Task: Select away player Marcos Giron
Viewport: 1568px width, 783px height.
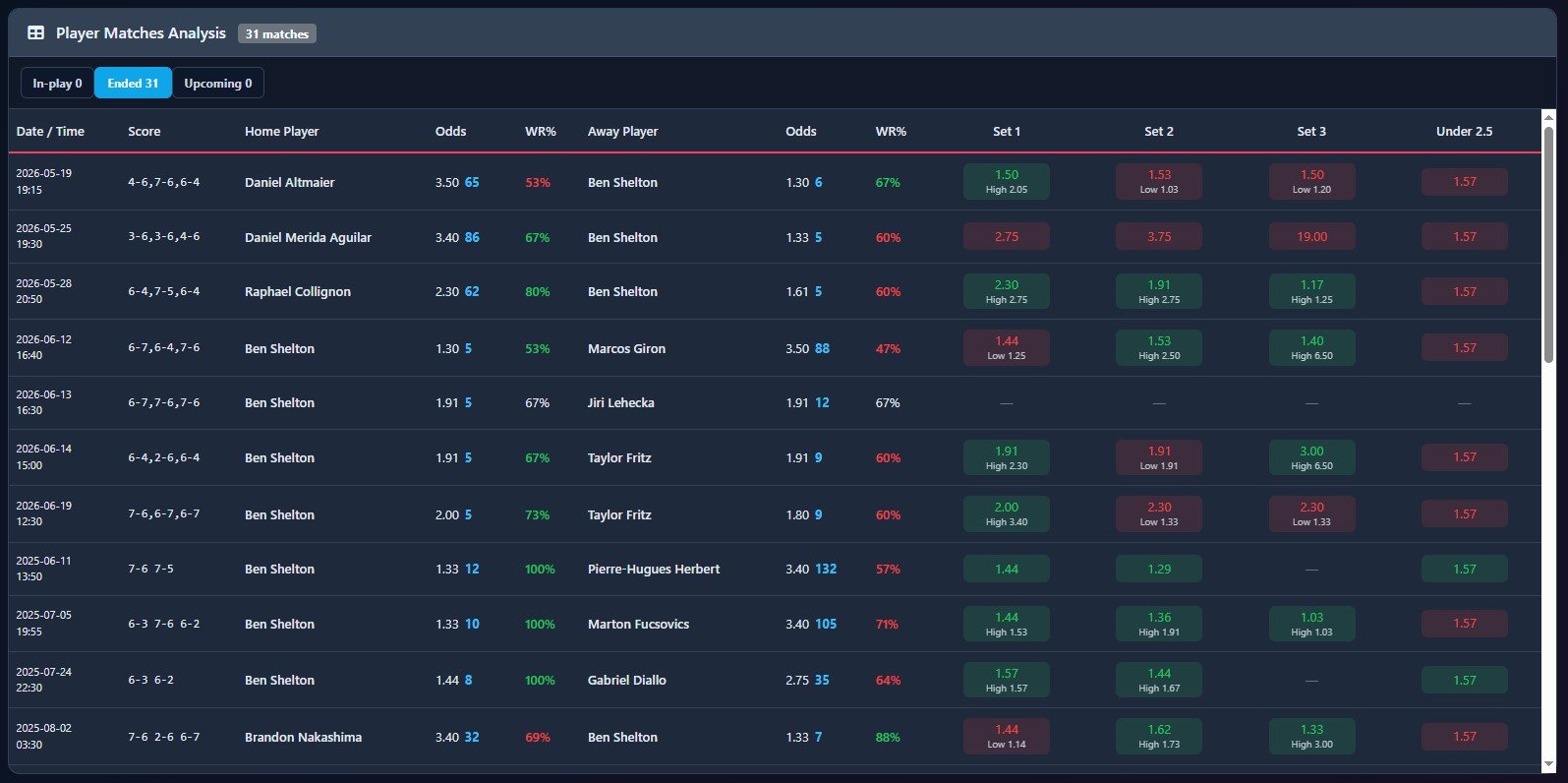Action: tap(627, 349)
